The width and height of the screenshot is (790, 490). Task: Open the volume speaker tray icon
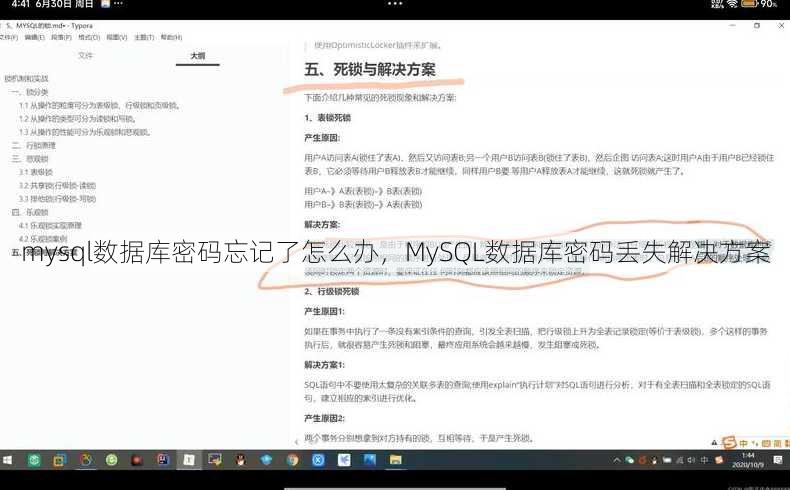point(691,460)
